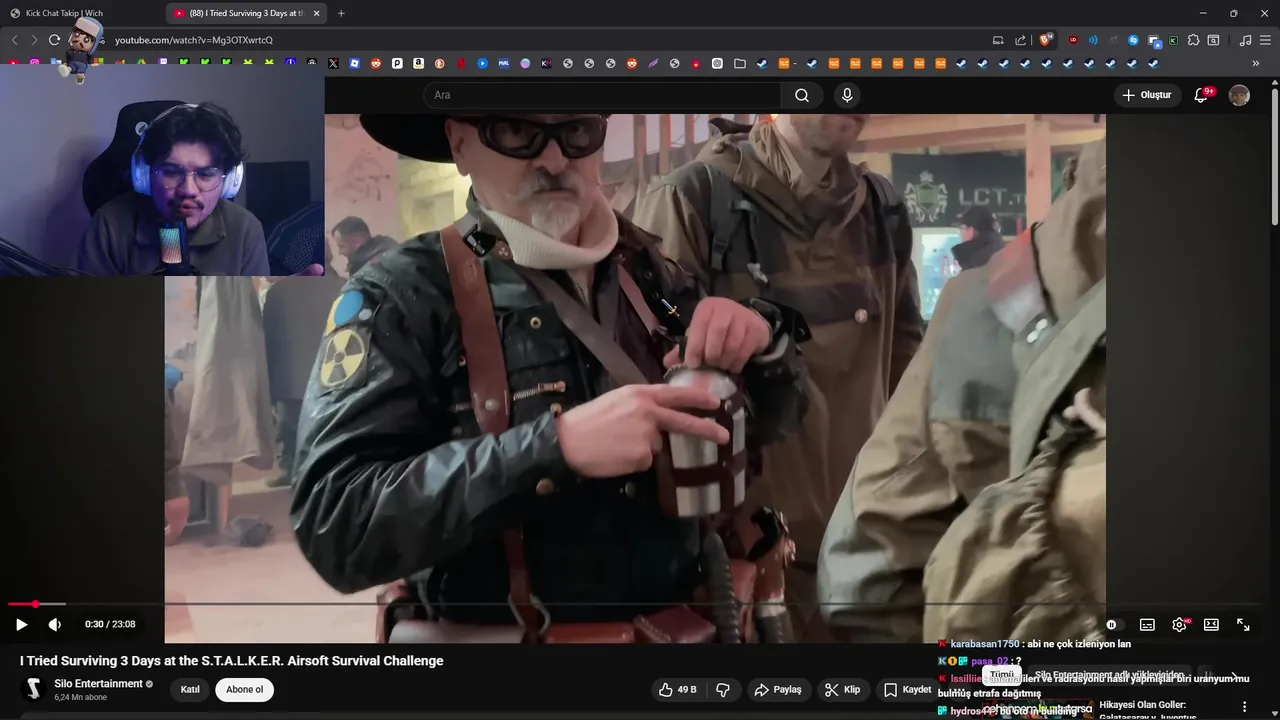Open uBlock Origin extension icon
1280x720 pixels.
pos(1073,40)
